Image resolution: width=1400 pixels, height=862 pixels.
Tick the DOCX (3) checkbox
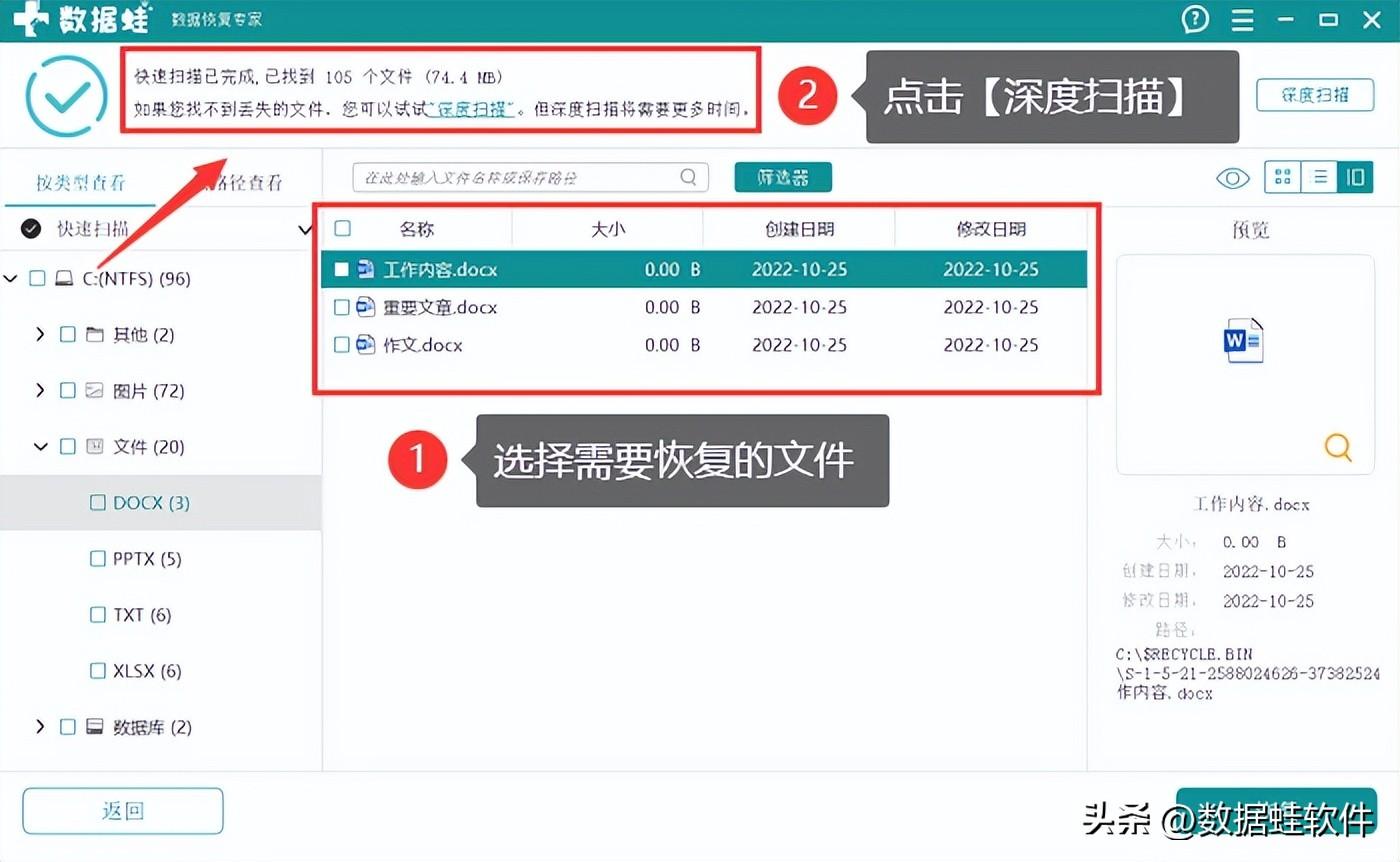pyautogui.click(x=98, y=503)
